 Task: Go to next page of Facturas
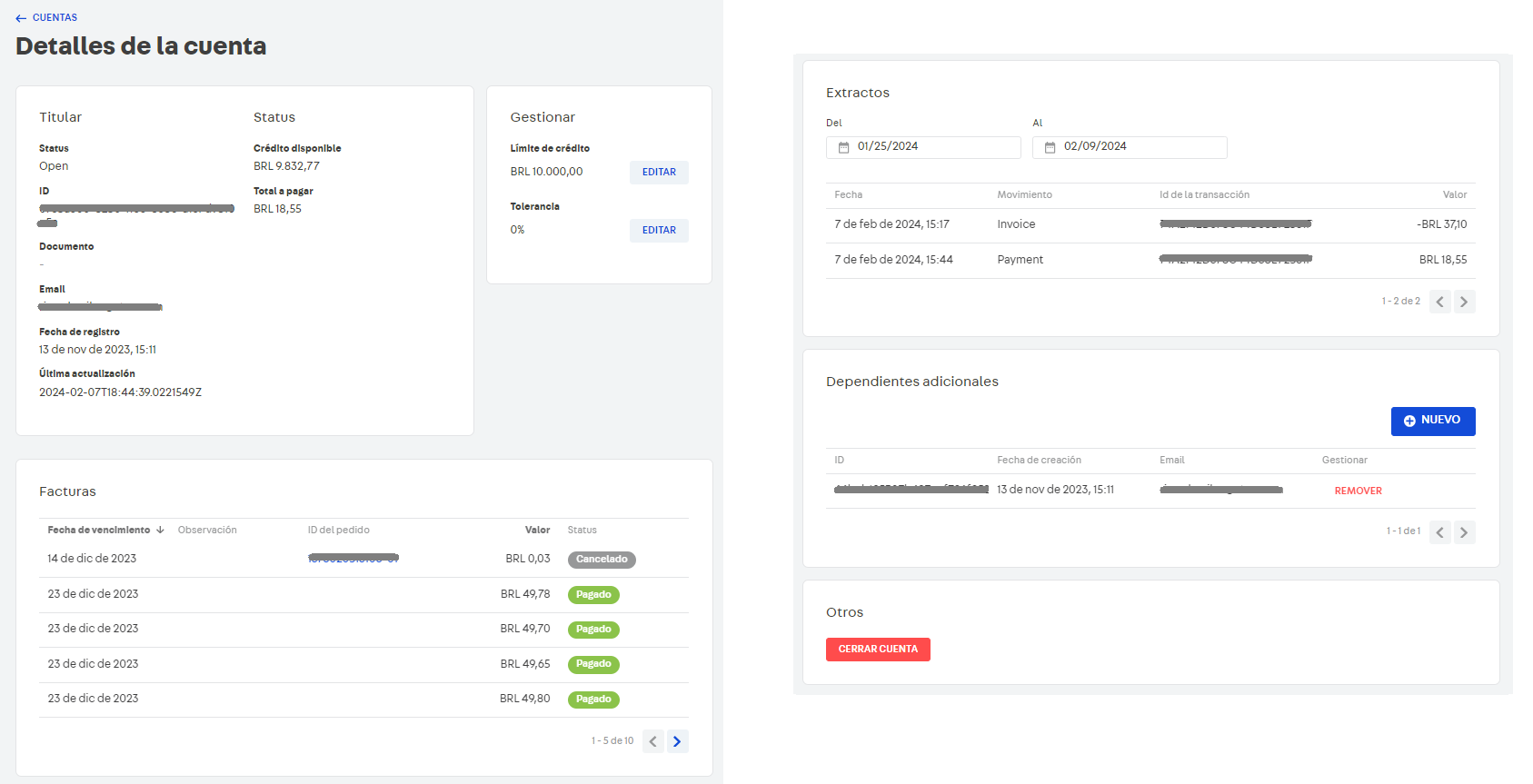[x=677, y=741]
